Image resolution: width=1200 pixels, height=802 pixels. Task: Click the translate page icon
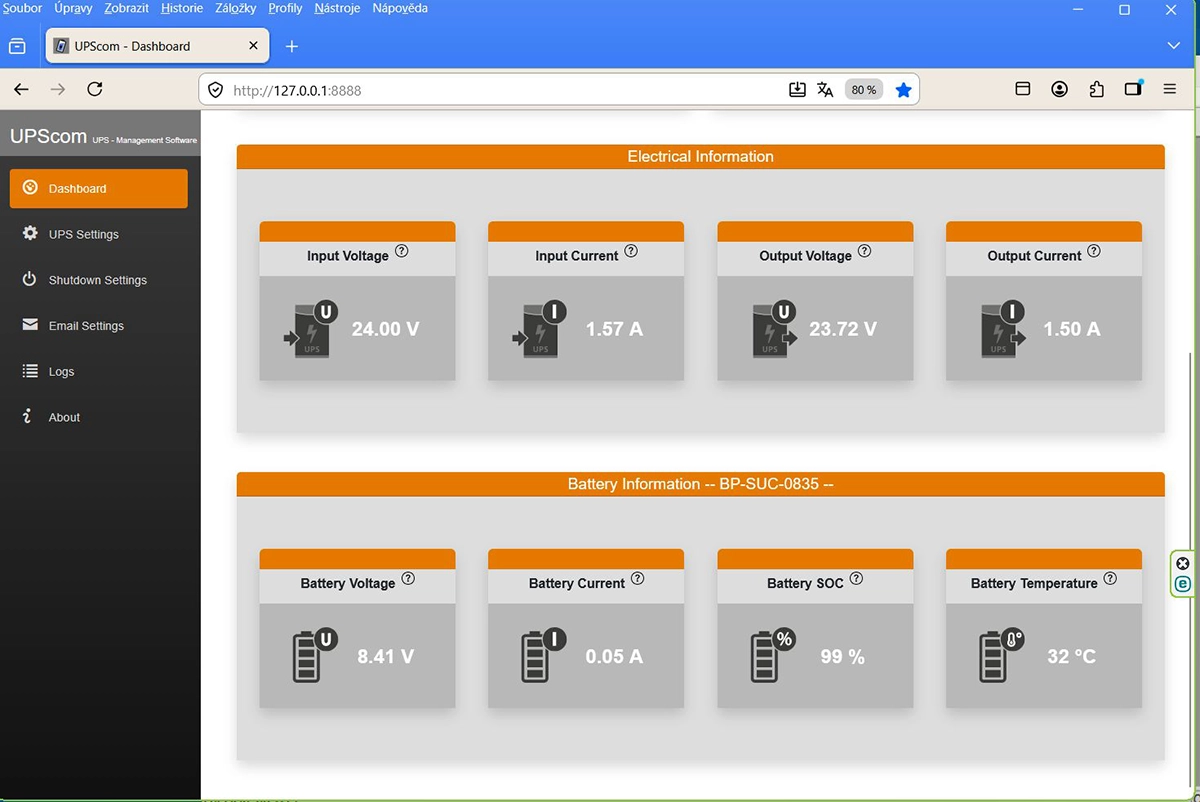pos(825,90)
